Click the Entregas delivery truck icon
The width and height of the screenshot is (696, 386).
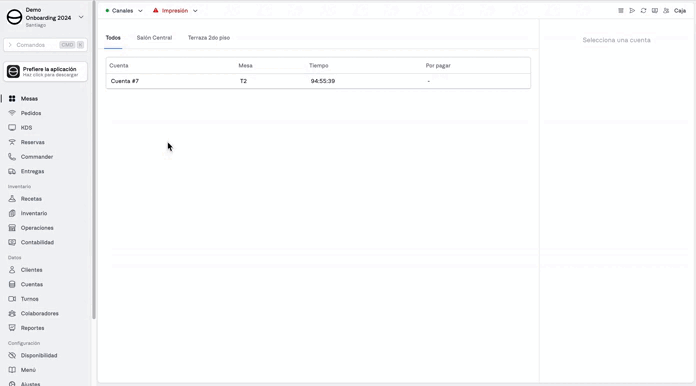pos(12,171)
